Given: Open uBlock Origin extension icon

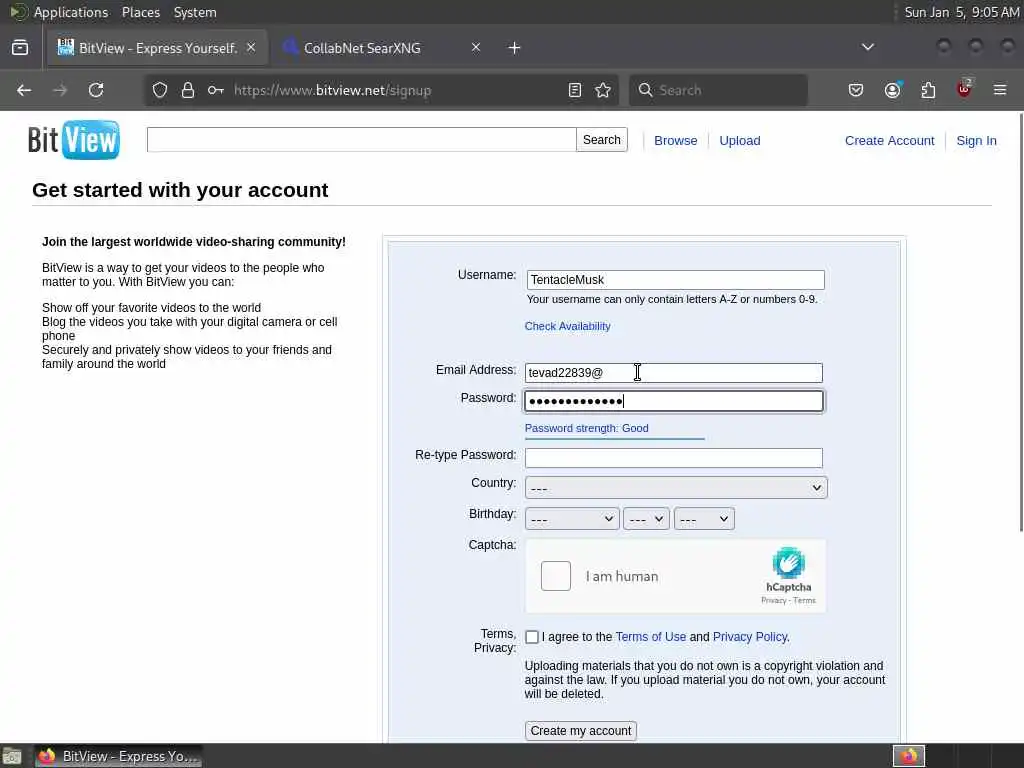Looking at the screenshot, I should pos(964,89).
